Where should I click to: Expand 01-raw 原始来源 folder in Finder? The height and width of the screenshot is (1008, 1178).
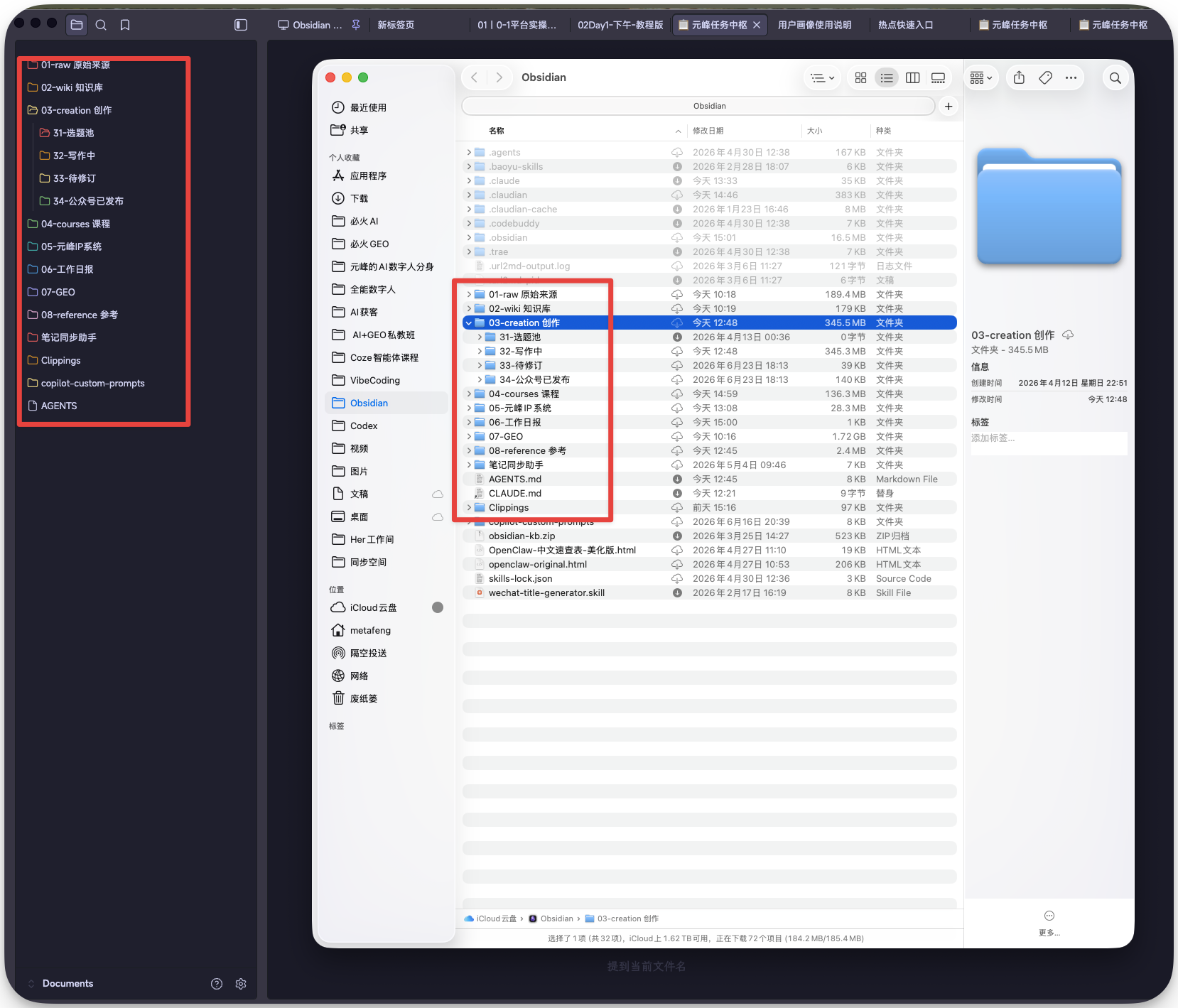pos(468,294)
